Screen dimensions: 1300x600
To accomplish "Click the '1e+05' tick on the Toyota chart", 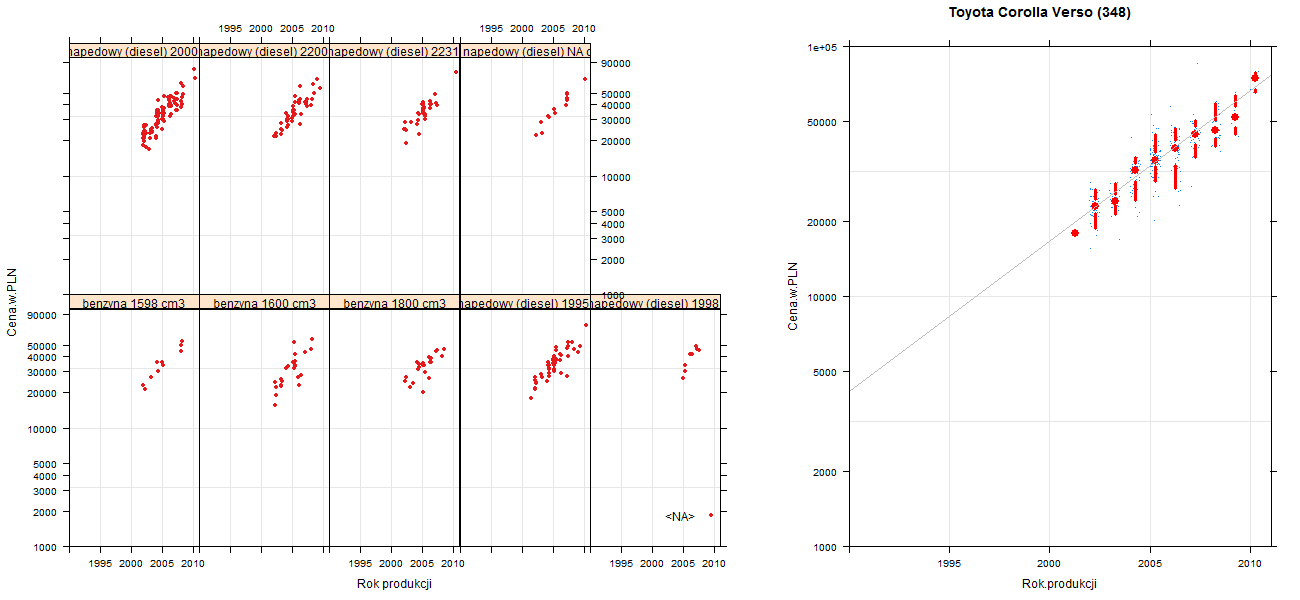I will [824, 47].
